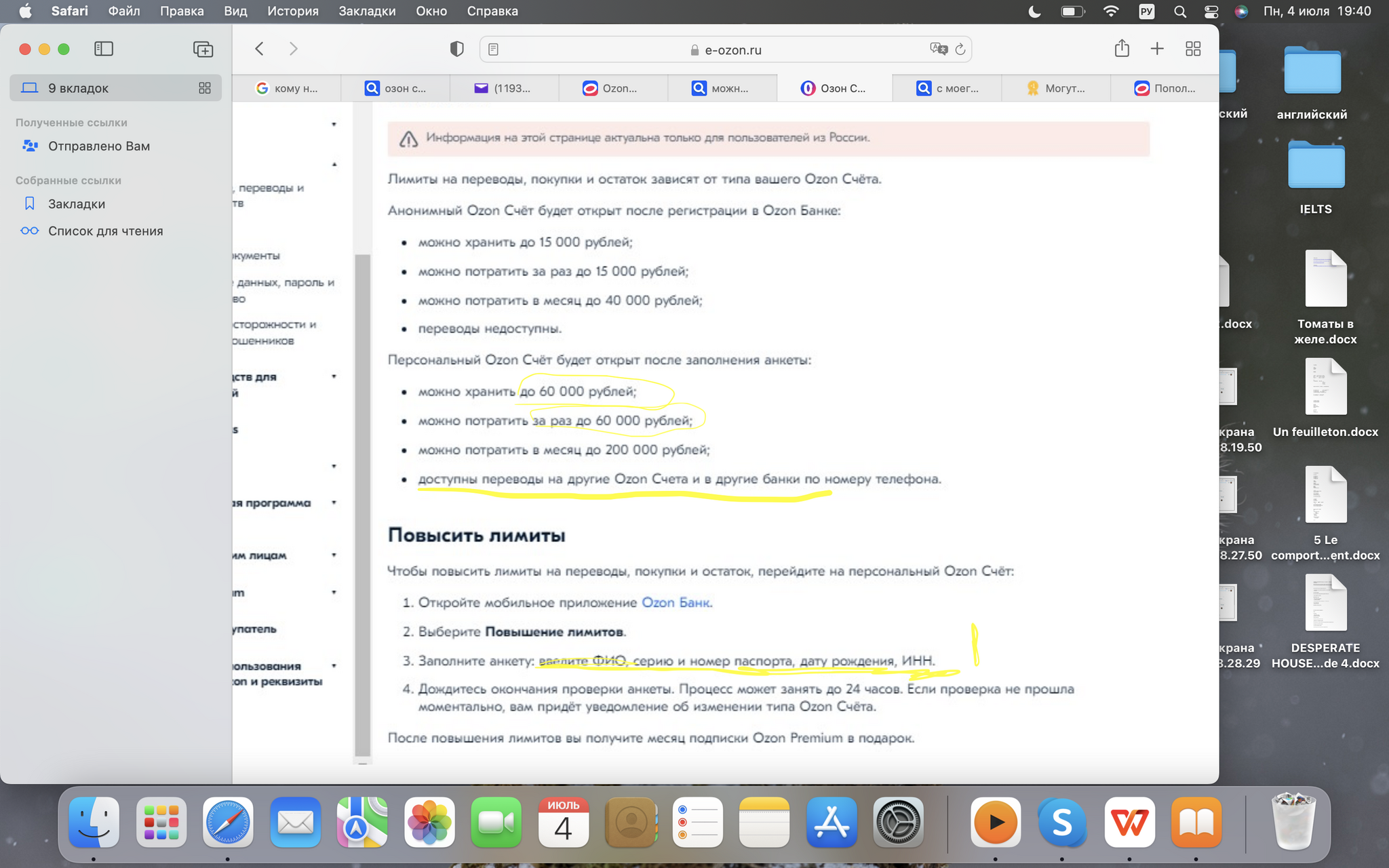Open tab grid icon beside 9 вкладок
This screenshot has height=868, width=1389.
click(x=205, y=88)
